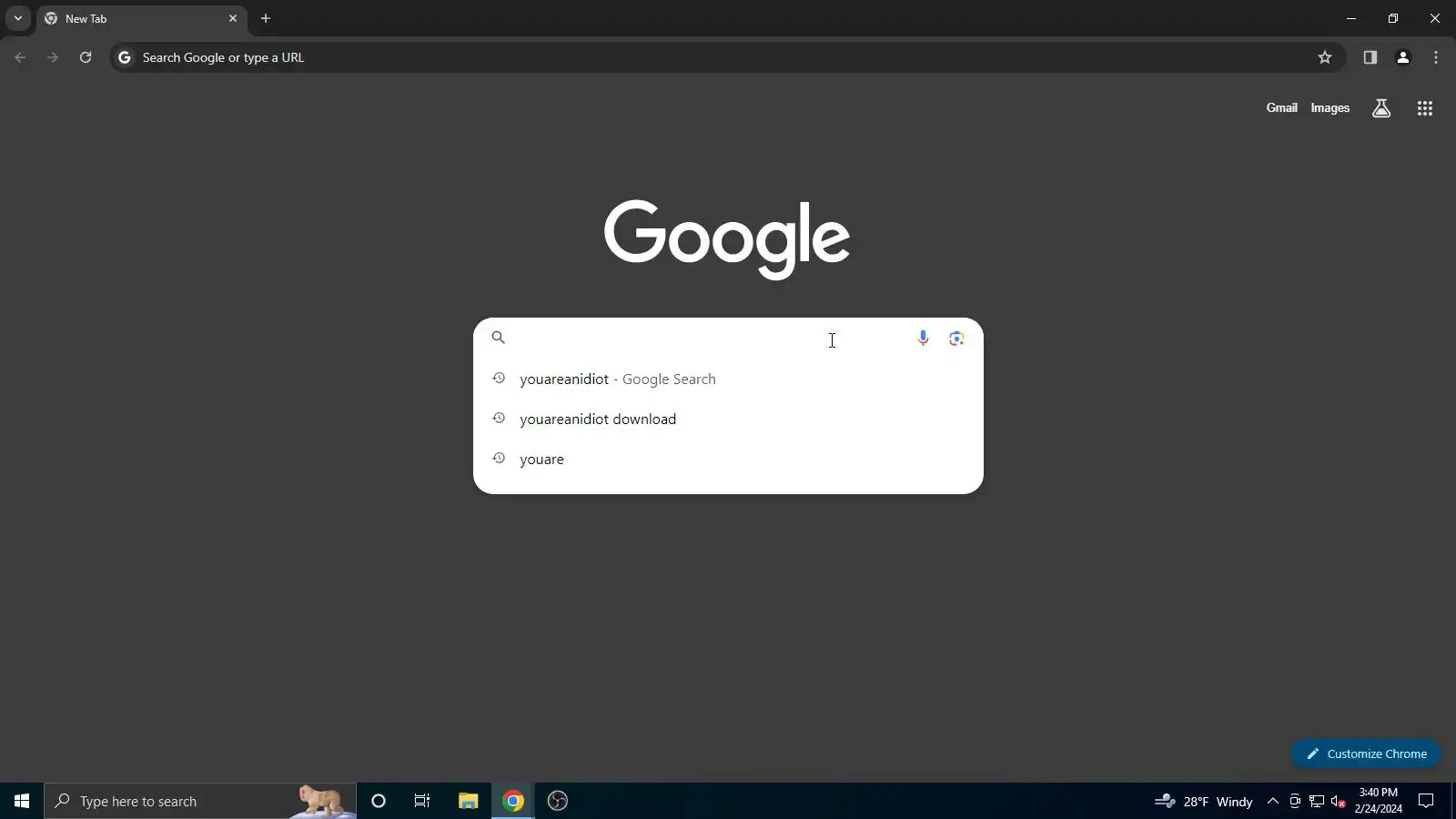Open the Windows Start menu
Screen dimensions: 1456x819
[x=22, y=801]
